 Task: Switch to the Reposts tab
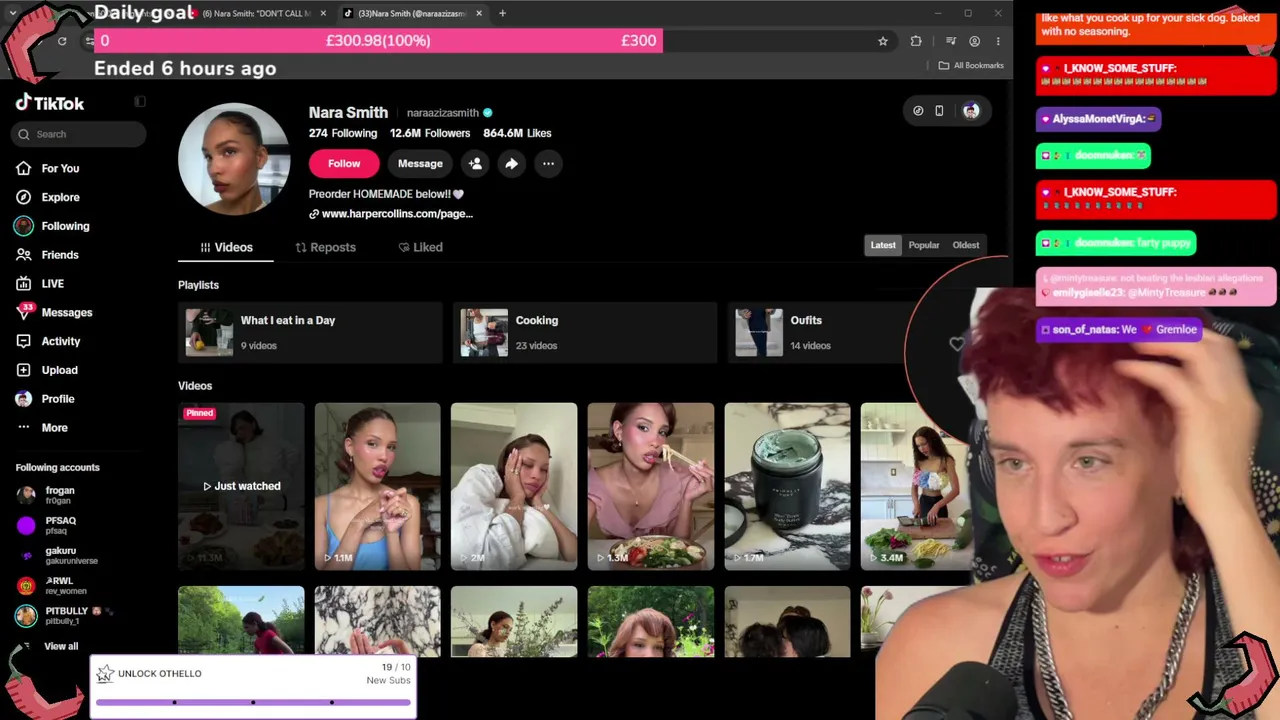[326, 247]
